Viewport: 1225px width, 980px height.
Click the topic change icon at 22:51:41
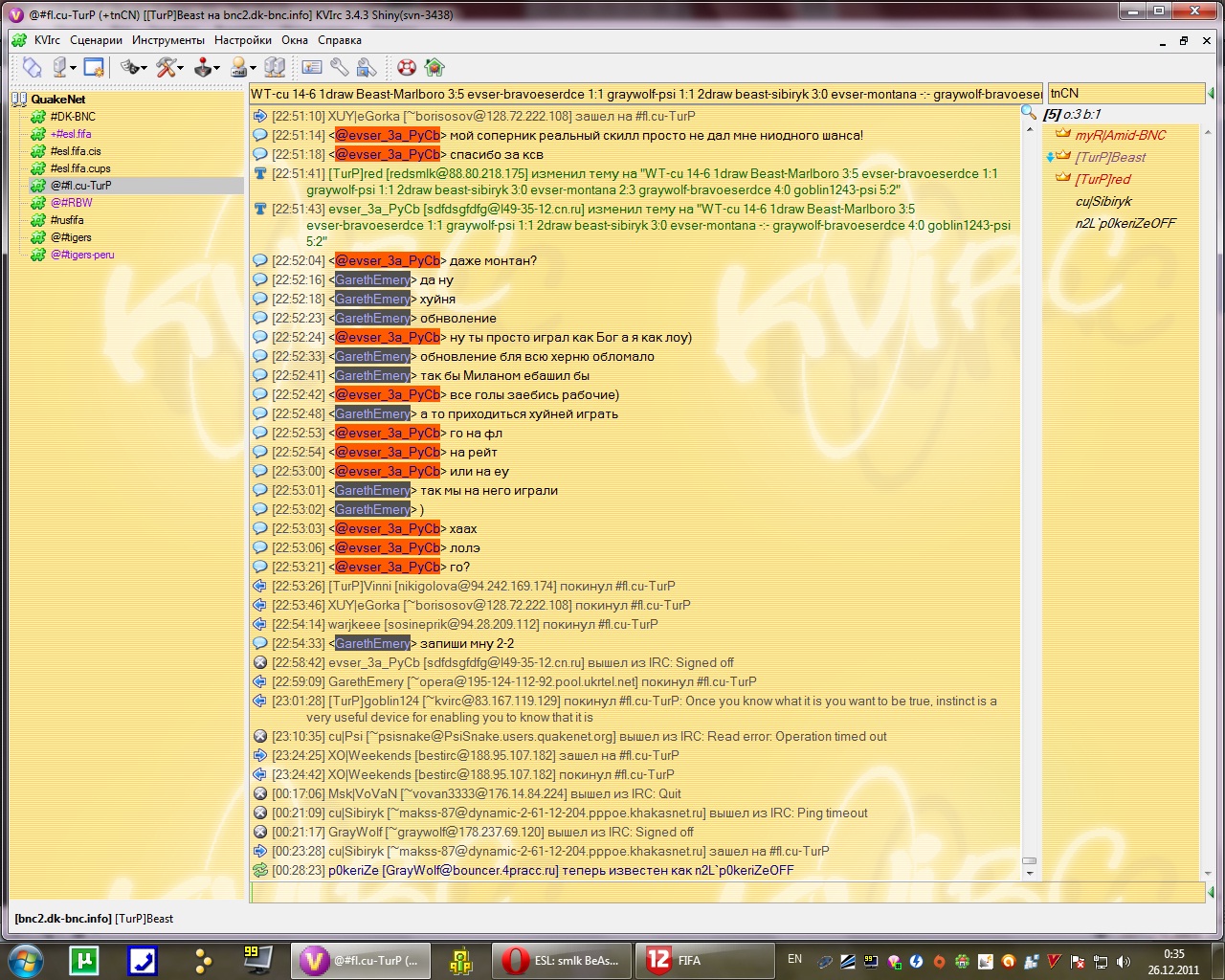pyautogui.click(x=259, y=173)
